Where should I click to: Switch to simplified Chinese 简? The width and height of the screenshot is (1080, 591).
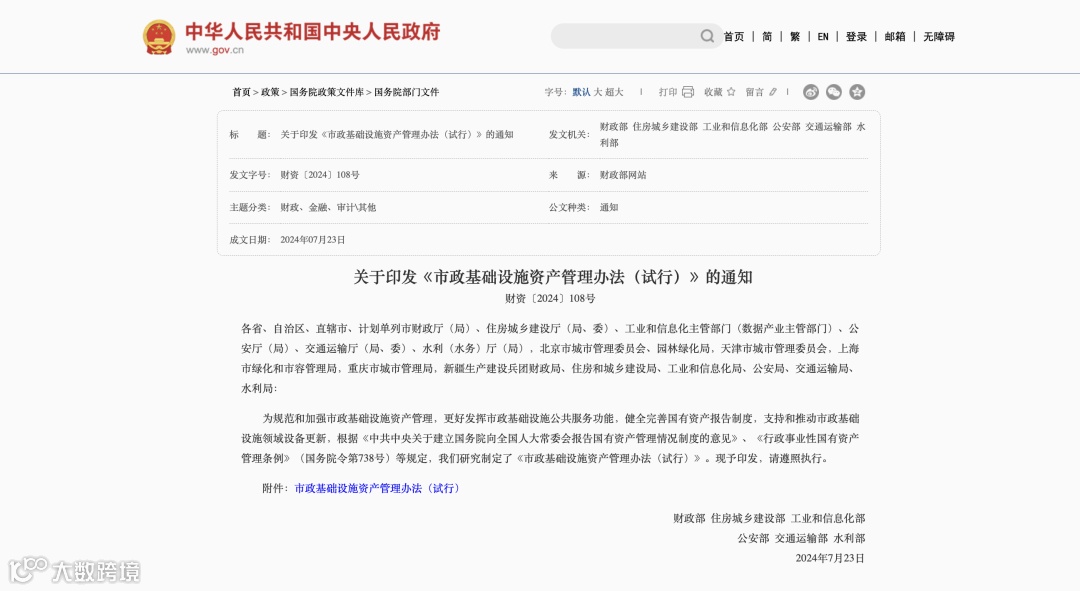click(x=767, y=37)
